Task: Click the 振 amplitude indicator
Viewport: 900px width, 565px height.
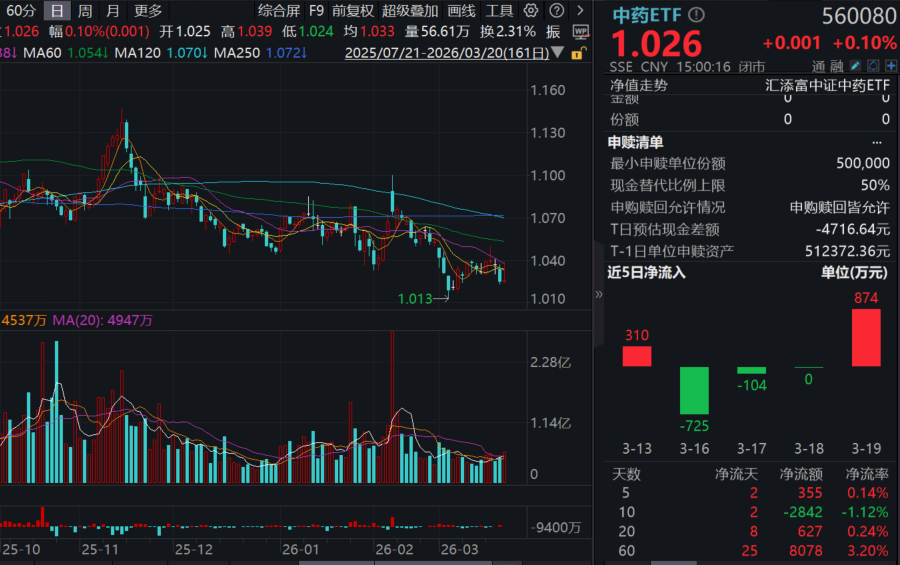Action: 553,31
